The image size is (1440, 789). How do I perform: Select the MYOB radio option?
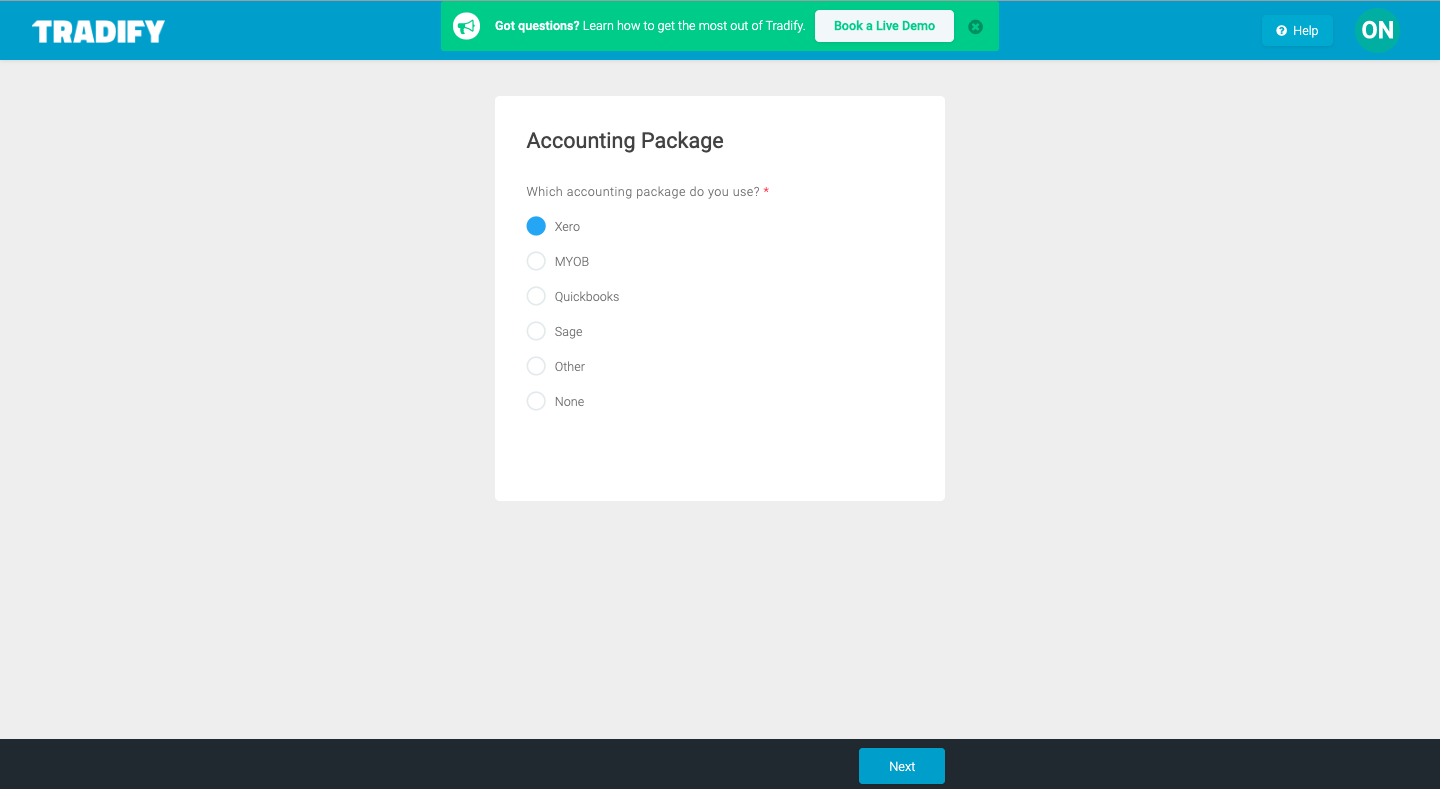coord(536,261)
